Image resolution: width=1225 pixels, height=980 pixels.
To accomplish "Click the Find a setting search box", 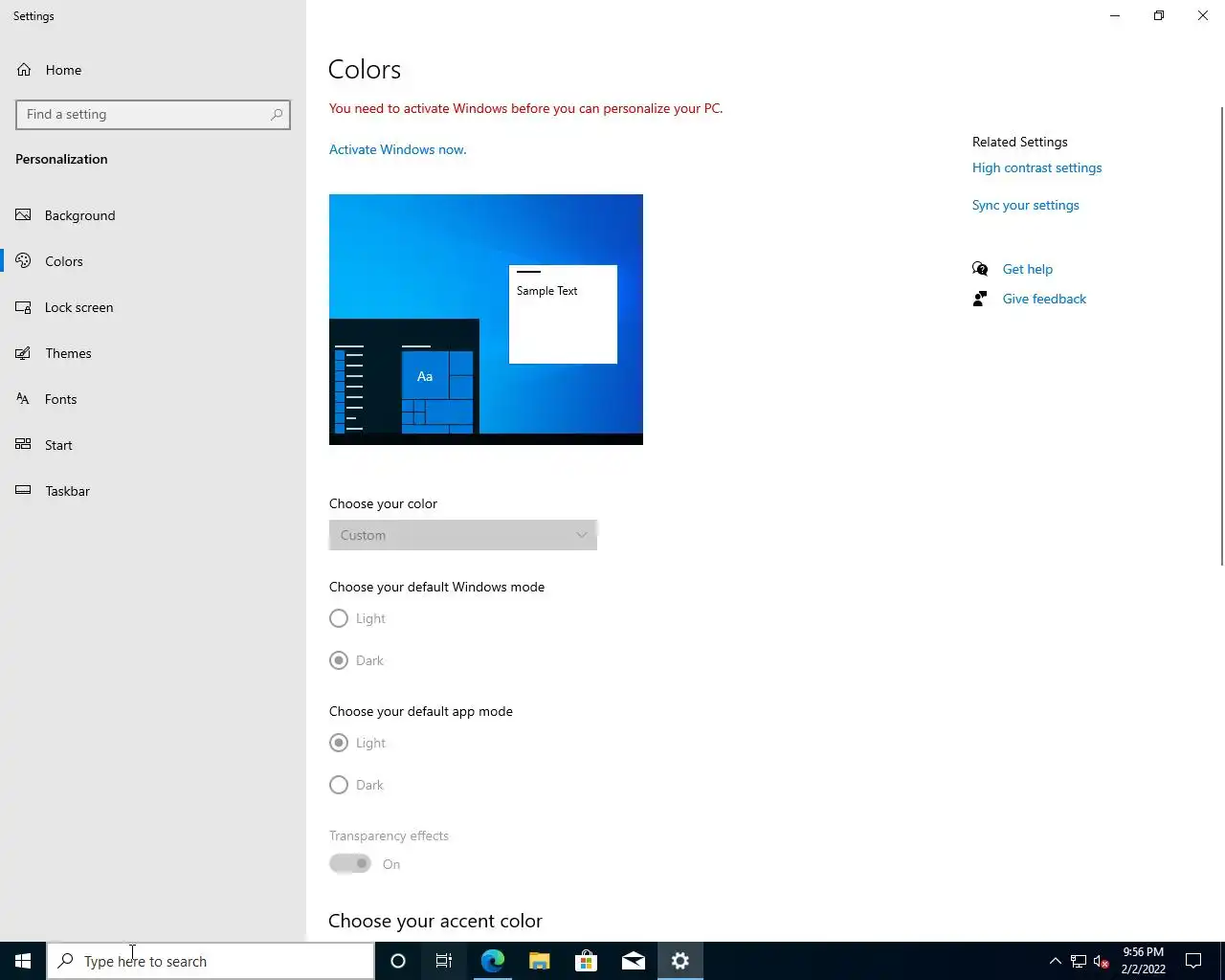I will point(153,115).
